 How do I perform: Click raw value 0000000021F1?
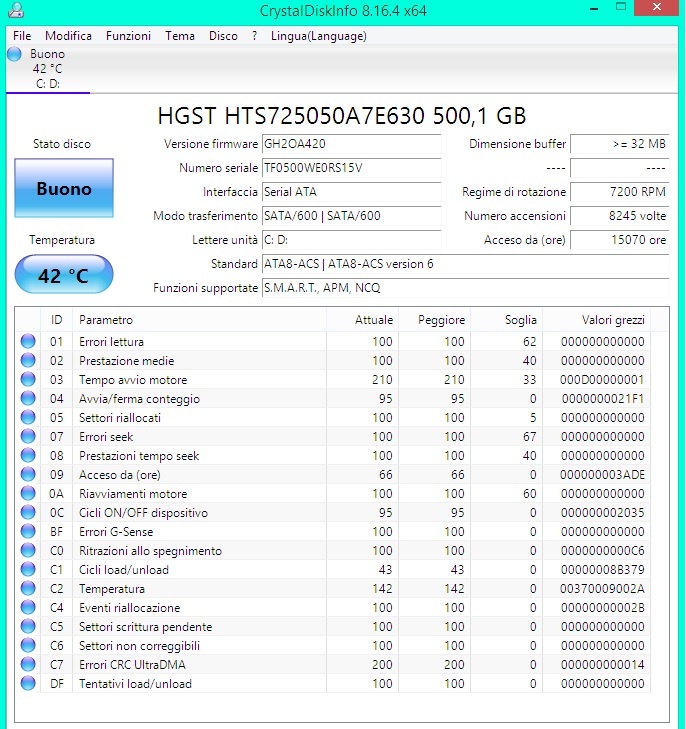tap(603, 399)
